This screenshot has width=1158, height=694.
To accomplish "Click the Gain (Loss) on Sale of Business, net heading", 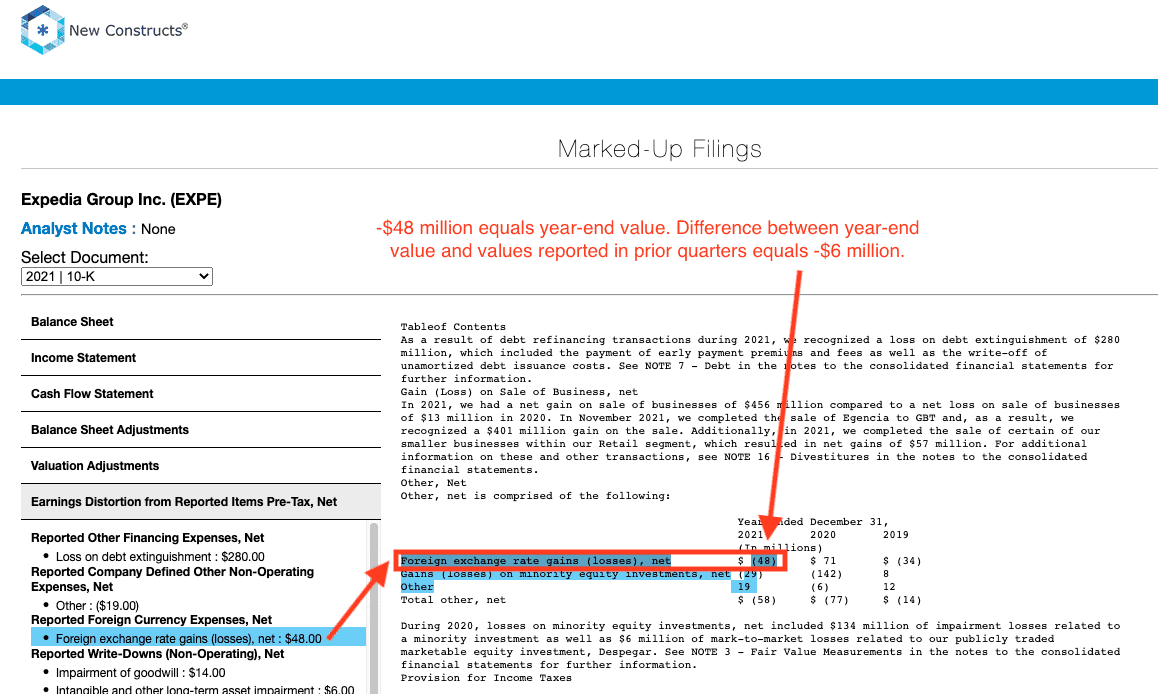I will (519, 392).
